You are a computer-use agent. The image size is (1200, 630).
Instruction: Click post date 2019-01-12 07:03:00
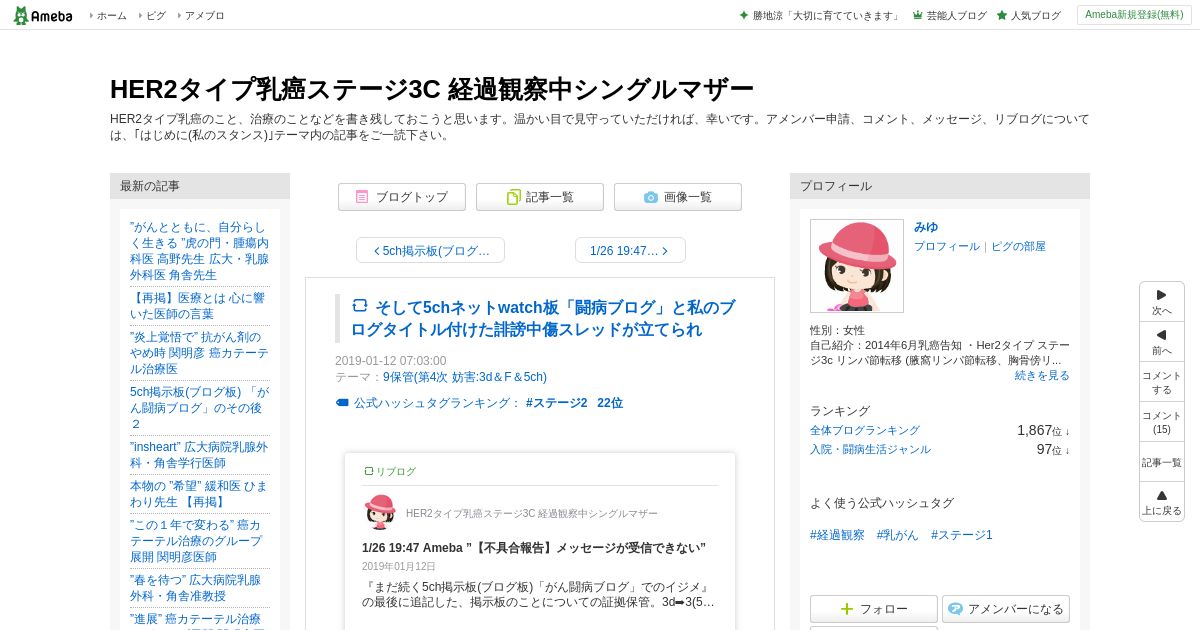coord(391,361)
